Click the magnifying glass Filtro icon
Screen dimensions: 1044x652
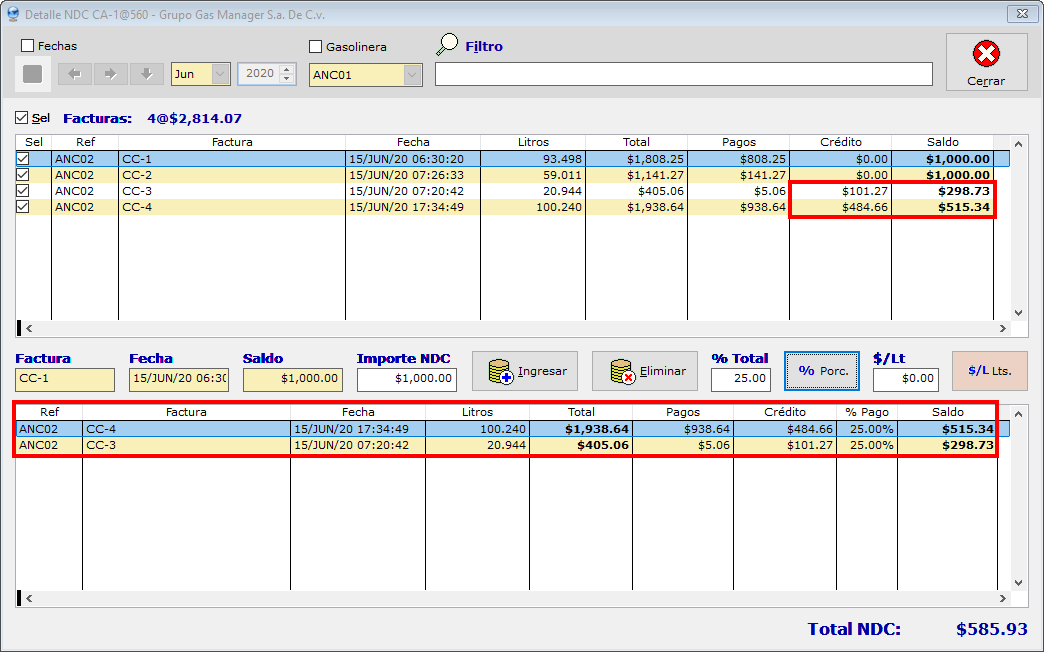448,45
